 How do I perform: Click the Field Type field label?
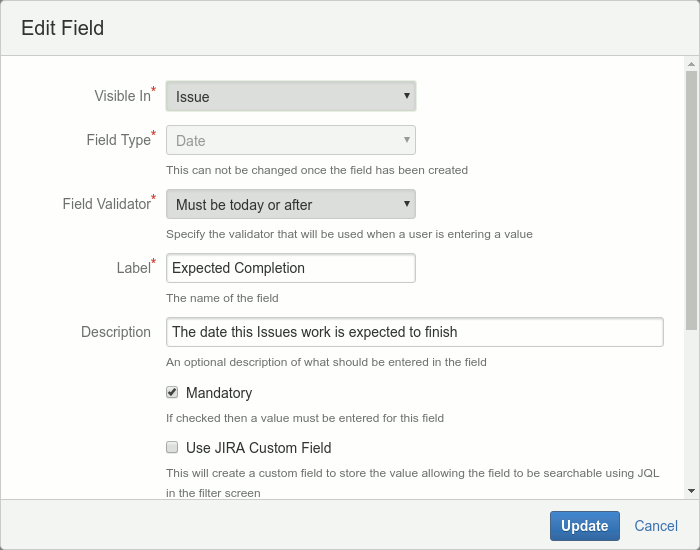pyautogui.click(x=118, y=140)
